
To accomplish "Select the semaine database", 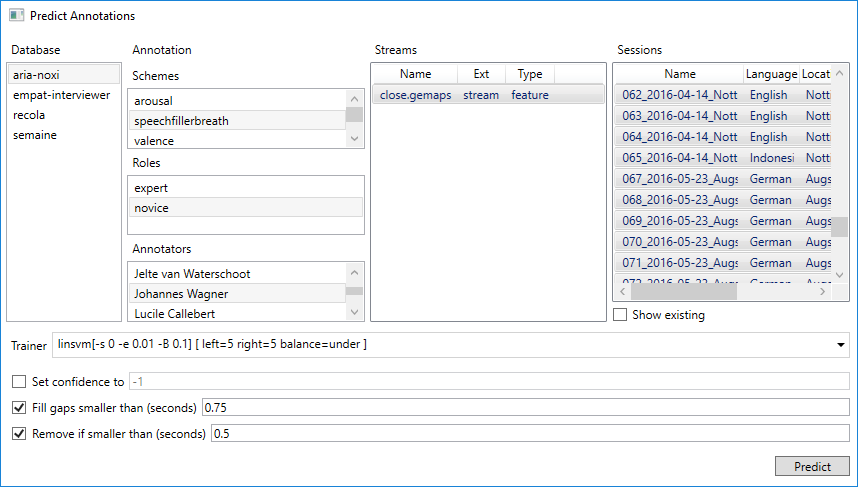I will [63, 135].
